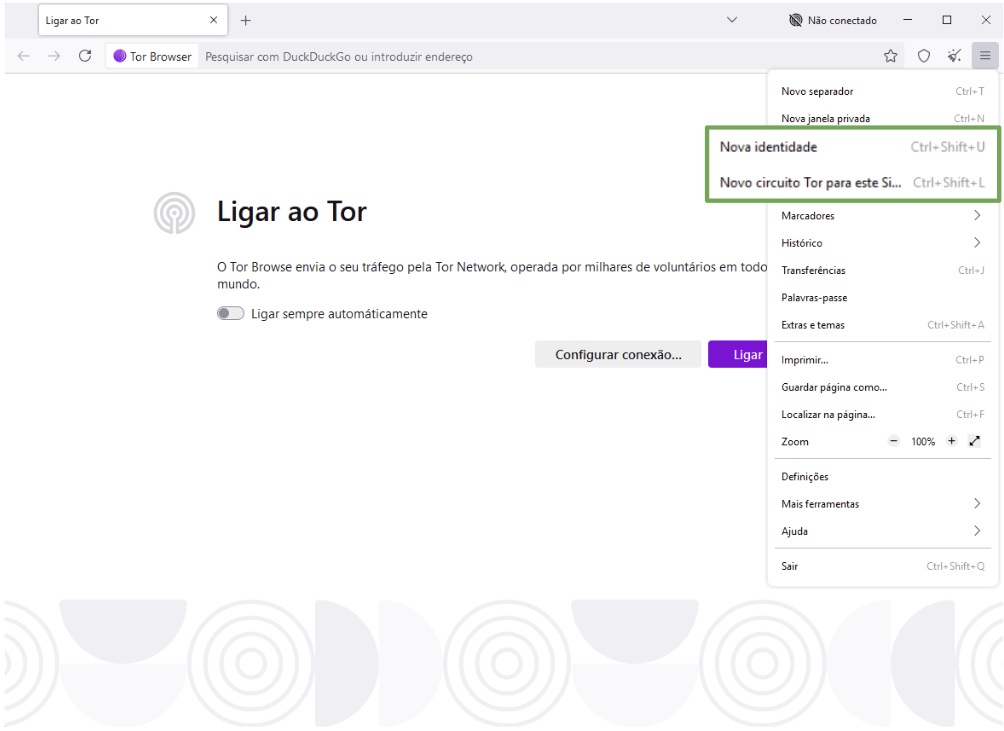1004x731 pixels.
Task: Click the forward navigation arrow
Action: [x=54, y=56]
